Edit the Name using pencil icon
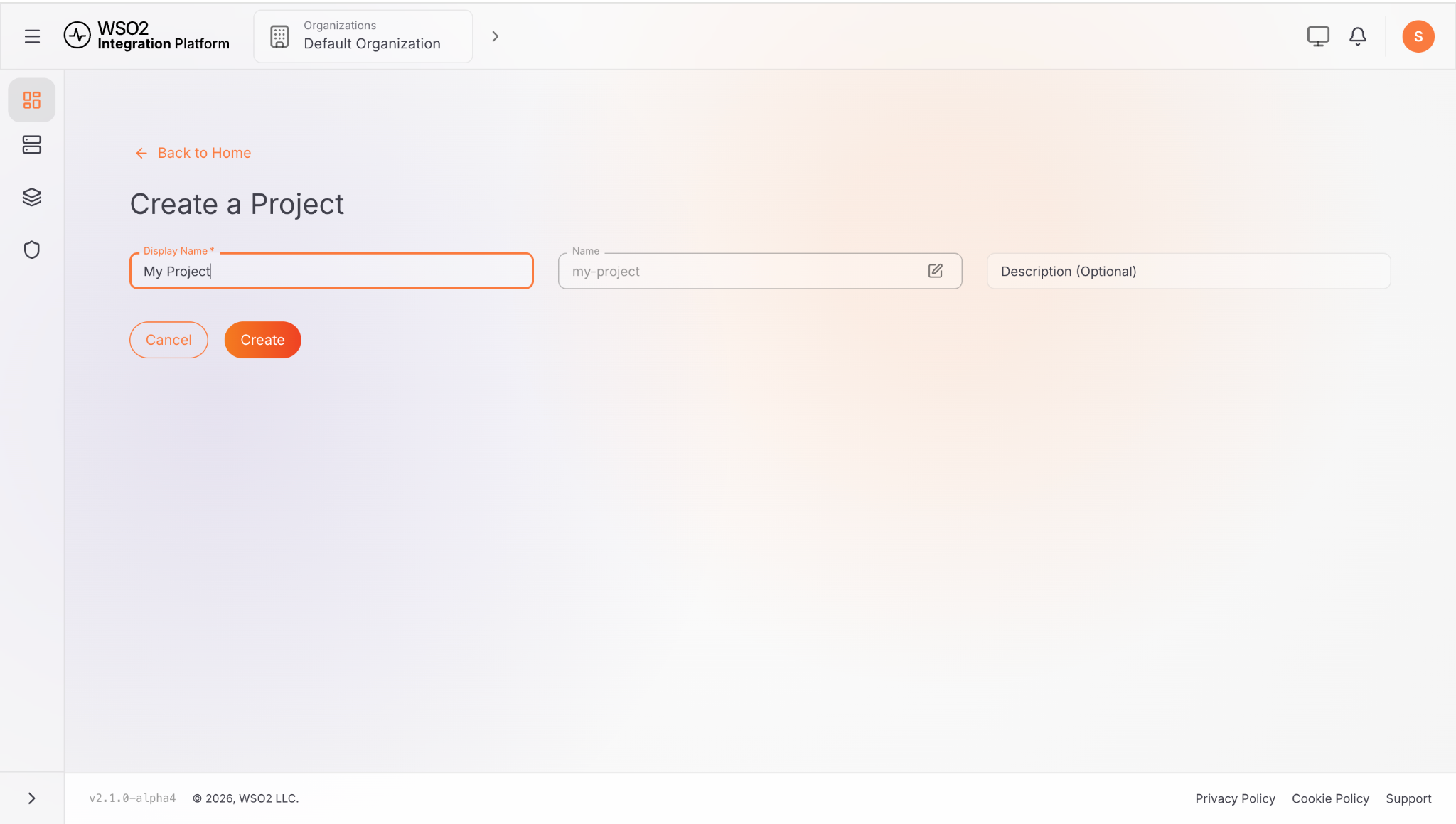Screen dimensions: 1456x824 (936, 271)
